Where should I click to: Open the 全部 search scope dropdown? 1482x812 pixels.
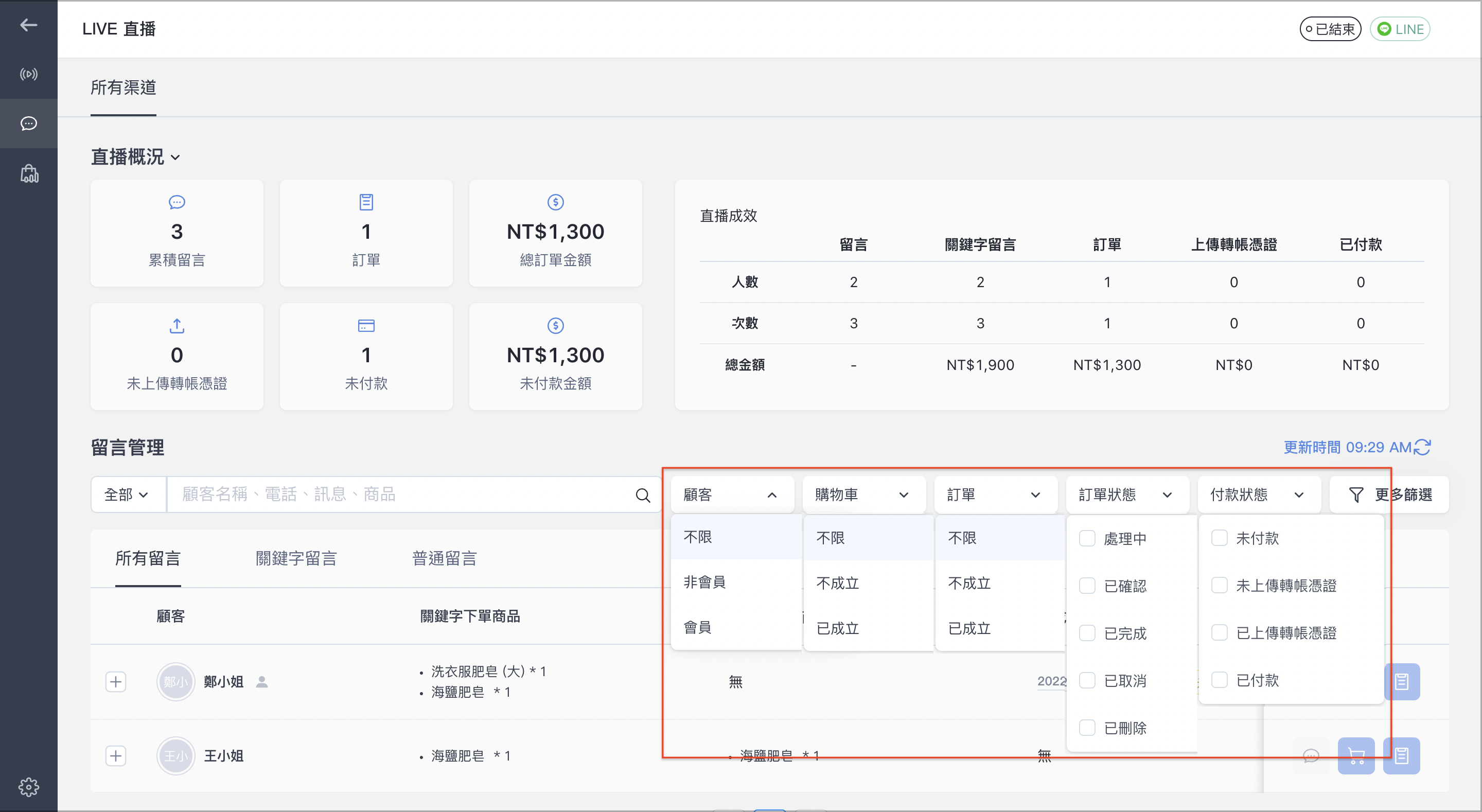point(128,495)
